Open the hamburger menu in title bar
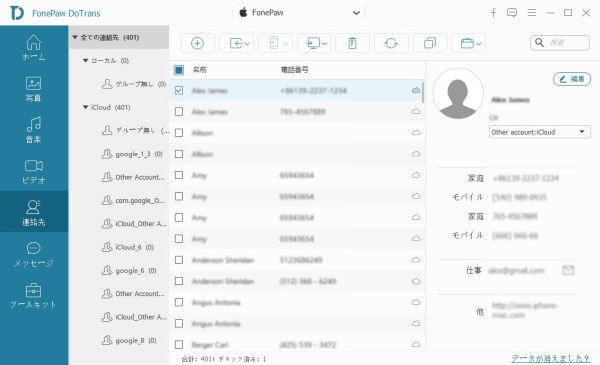The width and height of the screenshot is (600, 365). point(532,13)
